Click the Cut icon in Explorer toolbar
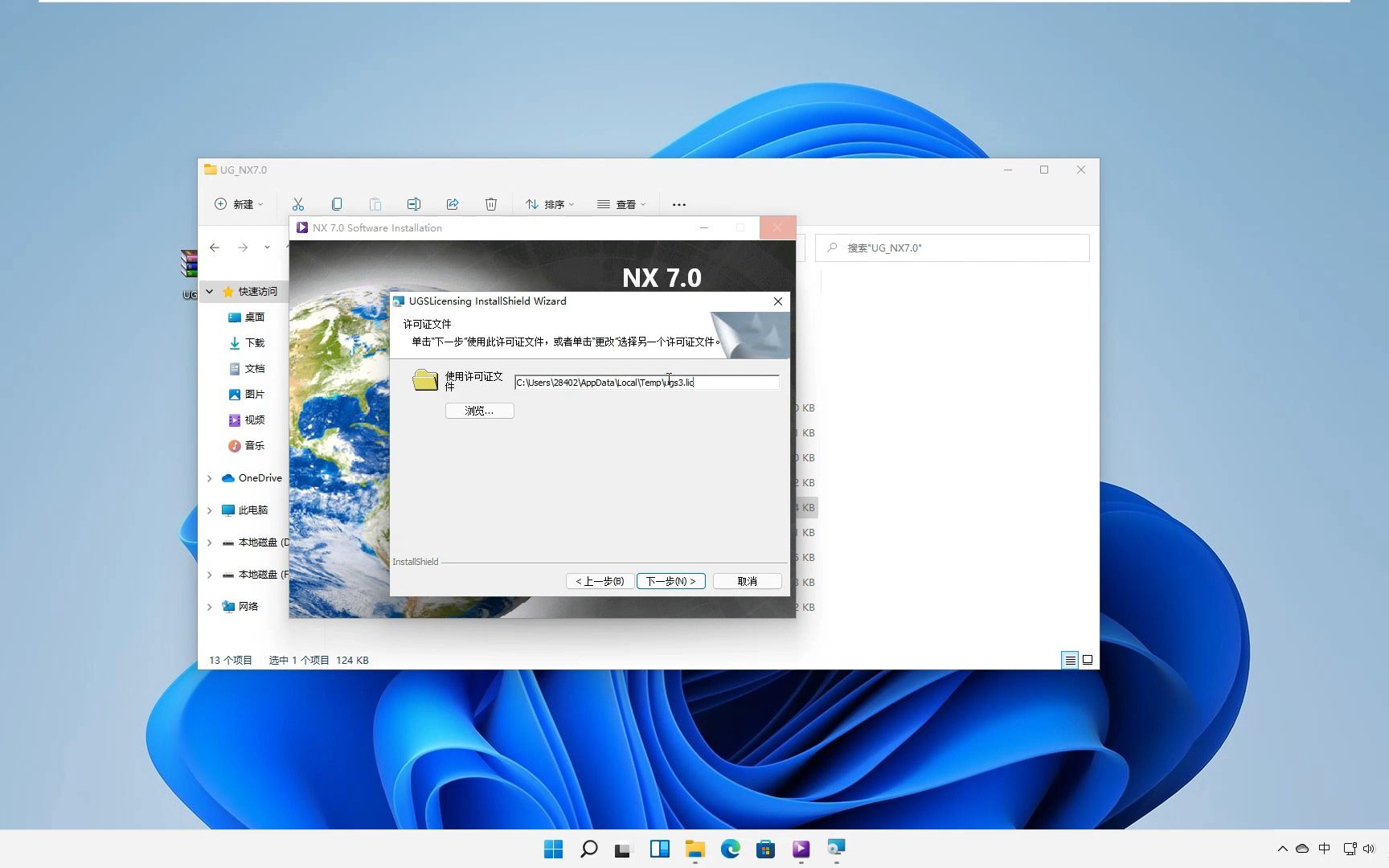1389x868 pixels. coord(298,204)
